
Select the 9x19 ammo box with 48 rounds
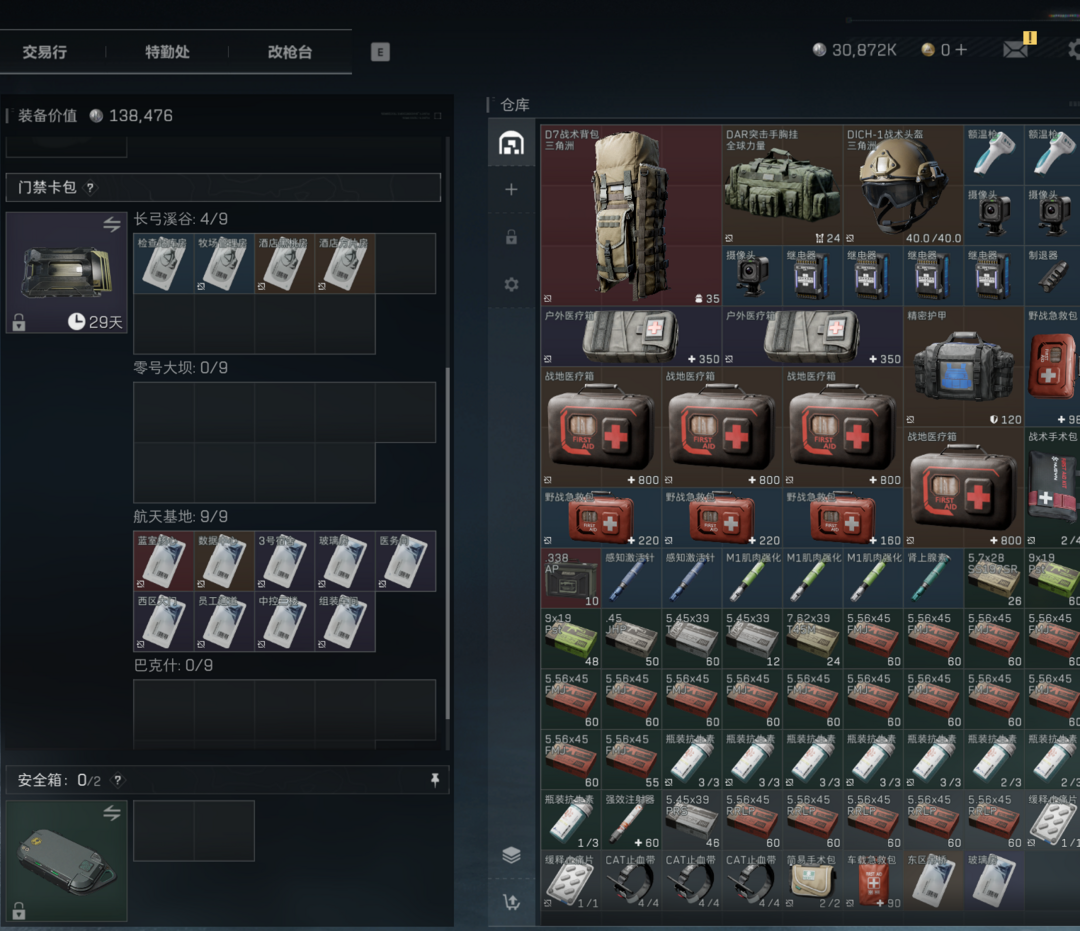click(571, 638)
